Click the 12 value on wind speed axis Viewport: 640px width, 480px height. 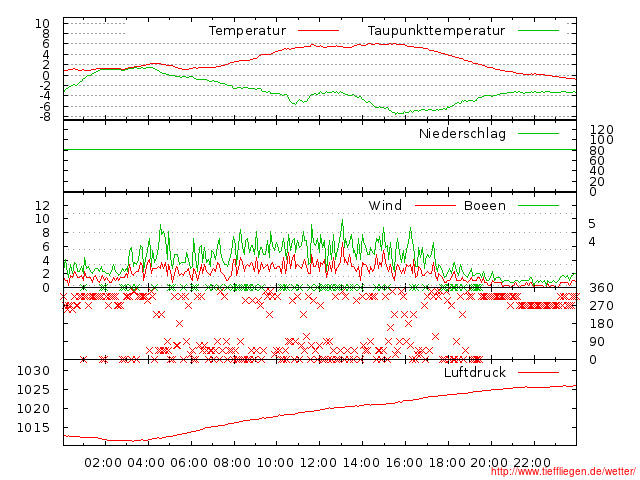(42, 205)
